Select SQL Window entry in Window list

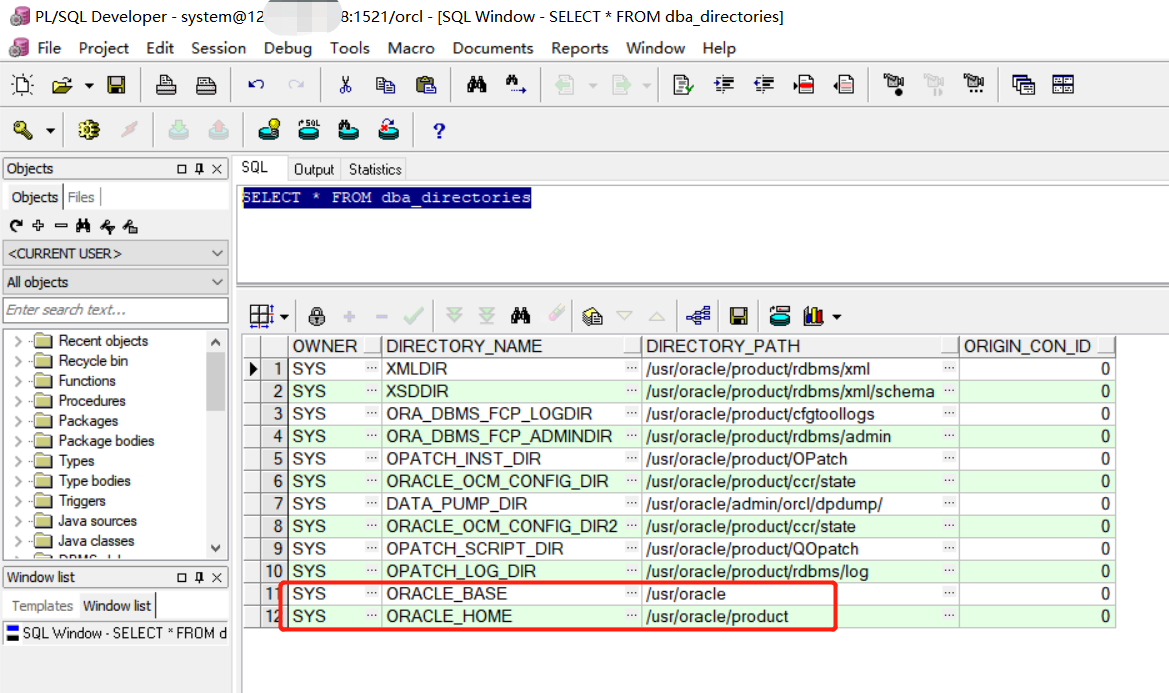[x=116, y=633]
